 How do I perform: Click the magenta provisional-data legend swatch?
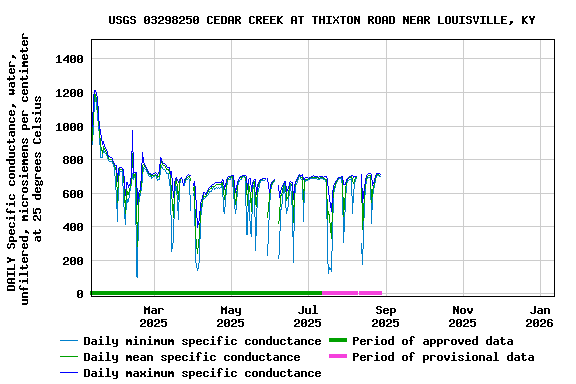click(x=338, y=356)
